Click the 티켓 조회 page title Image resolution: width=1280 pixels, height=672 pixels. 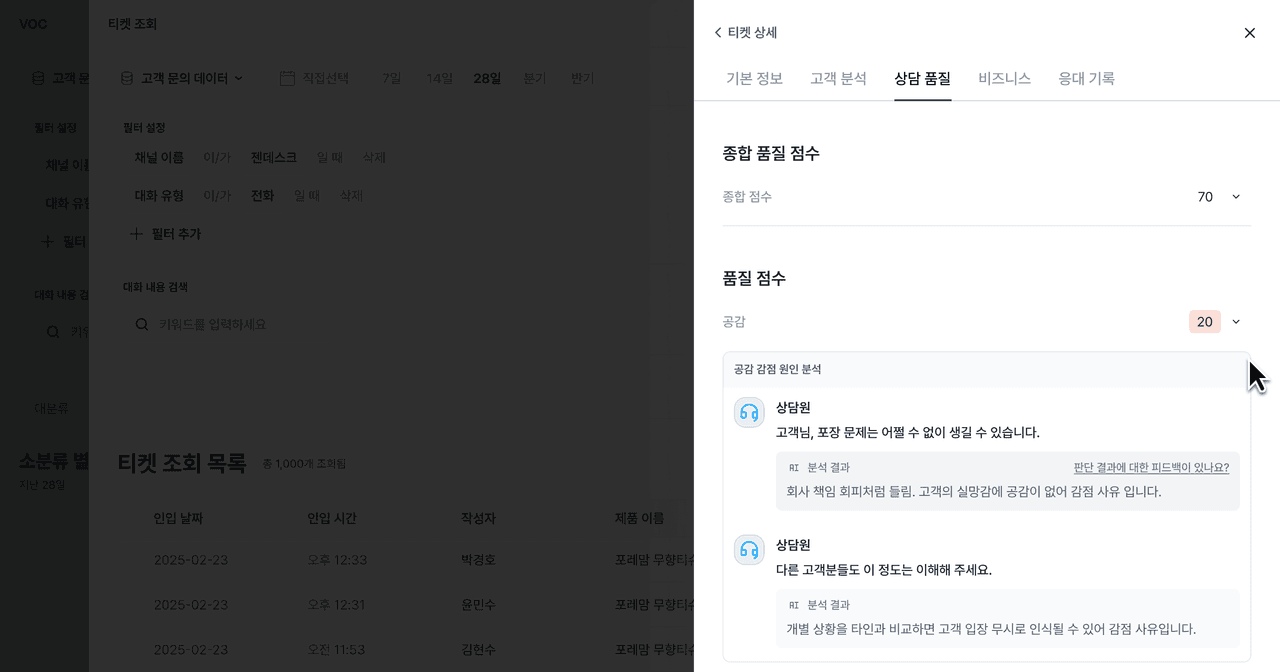132,24
